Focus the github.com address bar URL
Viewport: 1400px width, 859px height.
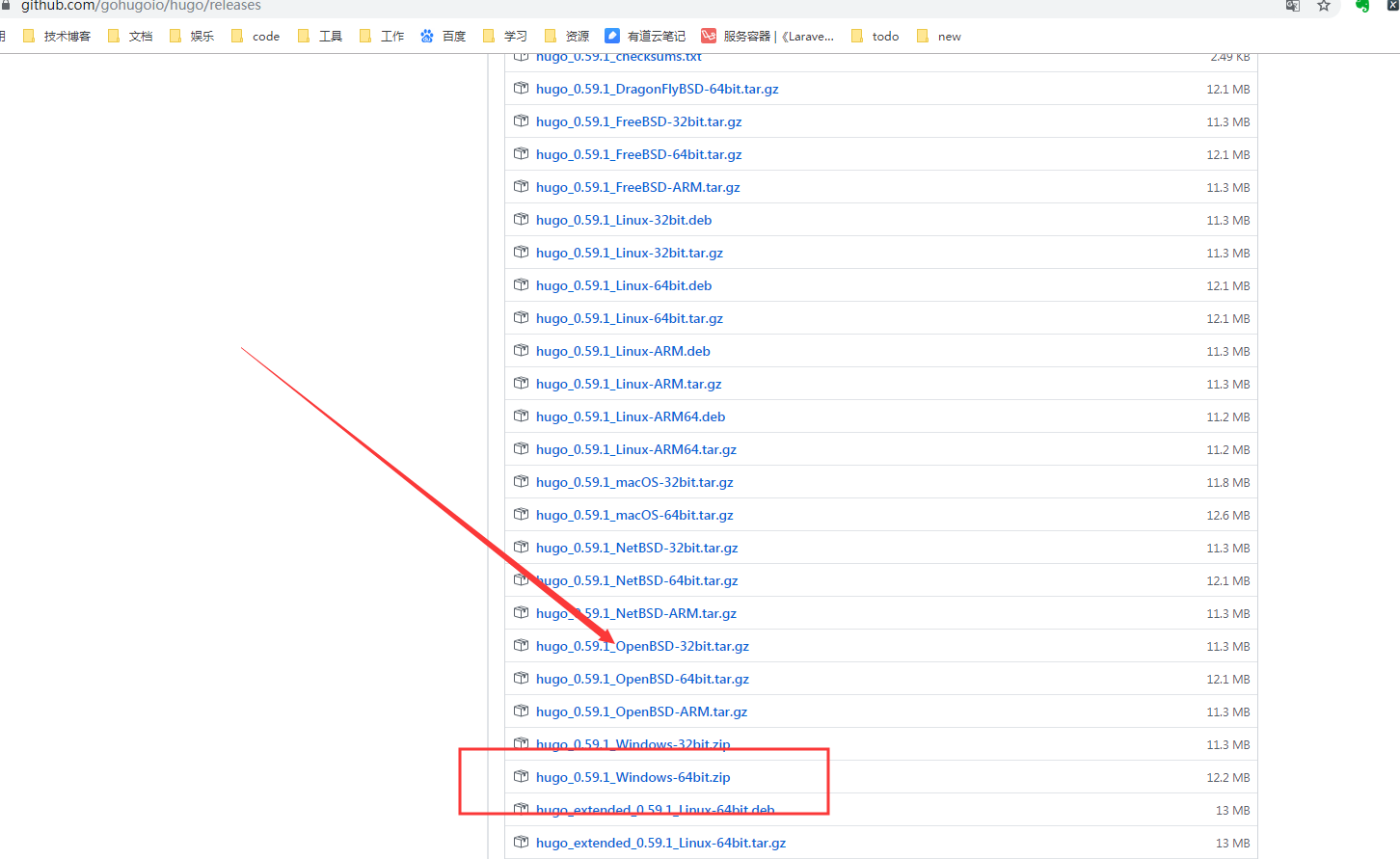point(141,6)
